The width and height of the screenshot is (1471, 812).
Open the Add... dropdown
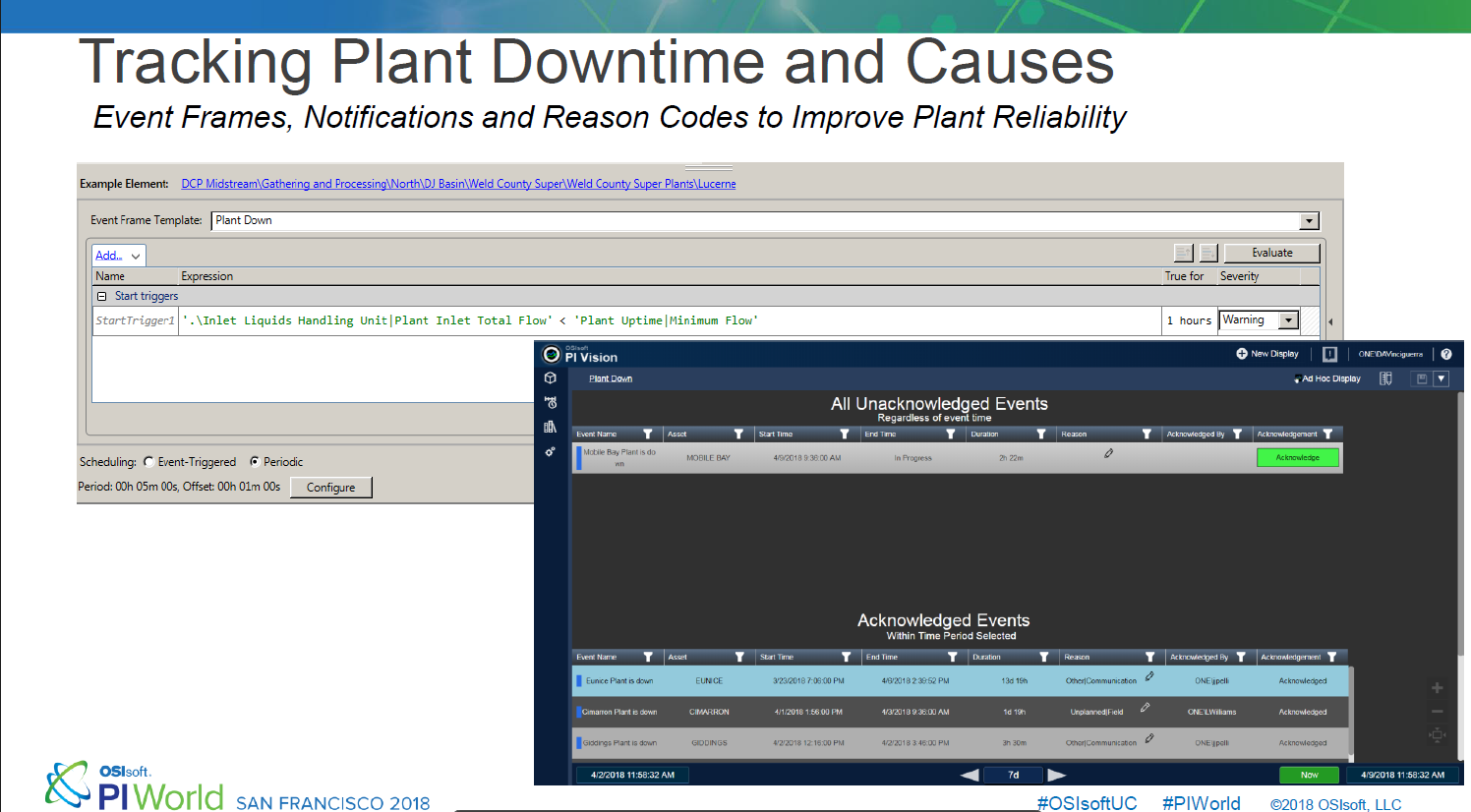coord(119,256)
